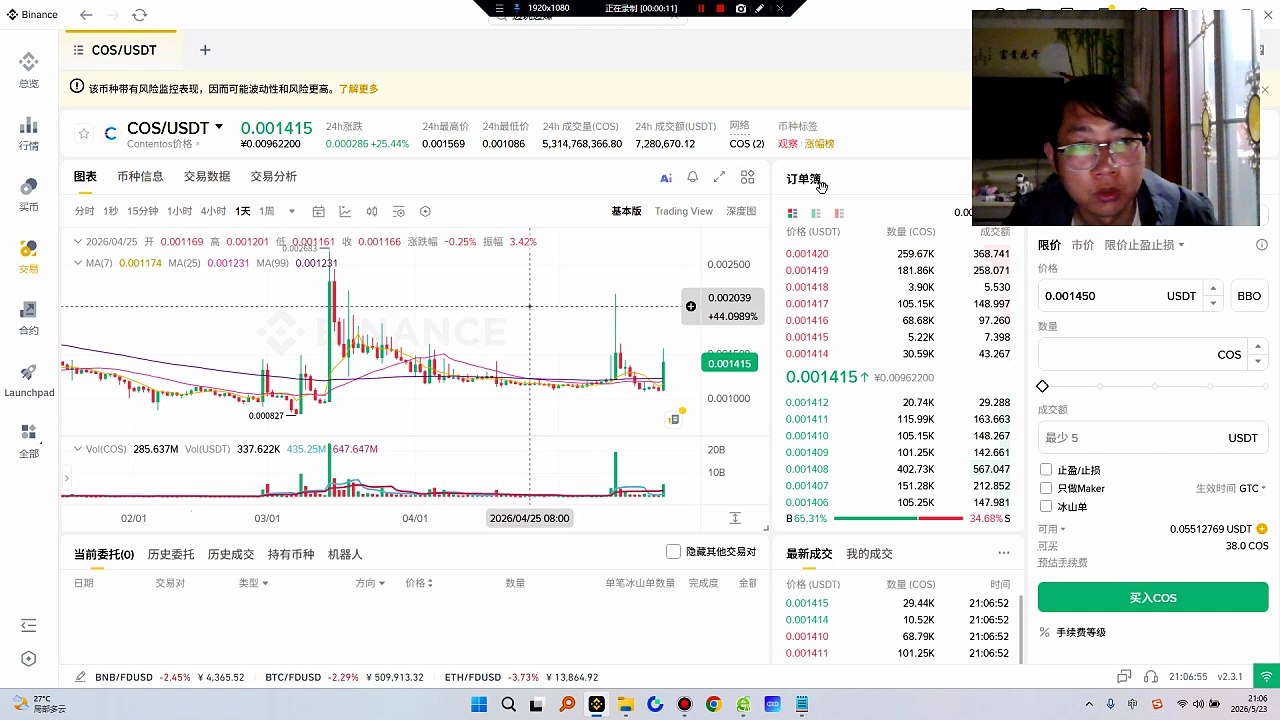Open the calendar date-range icon in the chart toolbar
The height and width of the screenshot is (720, 1280).
tap(318, 211)
